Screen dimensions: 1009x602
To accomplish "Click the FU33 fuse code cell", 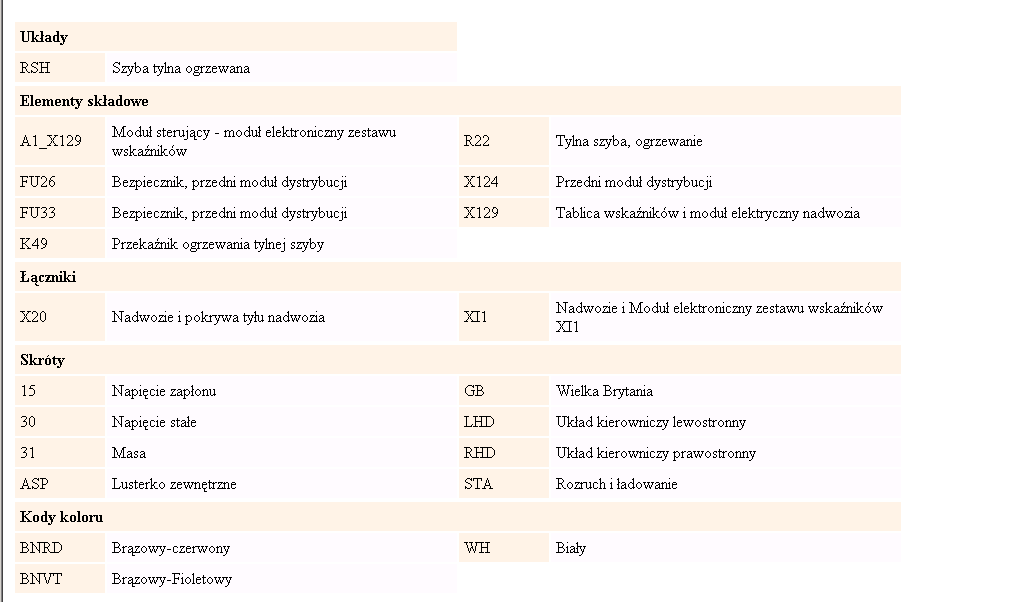I will click(x=38, y=213).
